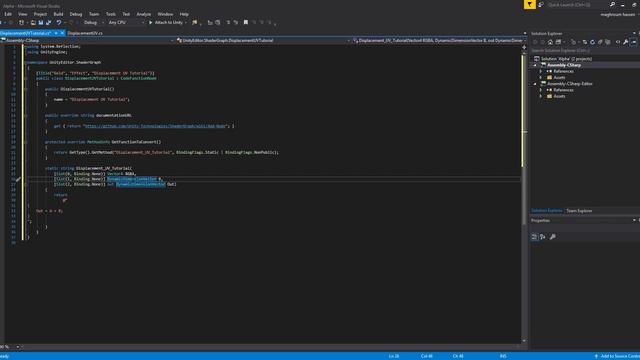This screenshot has width=640, height=360.
Task: Open the Assembly-CSharp project navigation dropdown
Action: click(x=87, y=40)
